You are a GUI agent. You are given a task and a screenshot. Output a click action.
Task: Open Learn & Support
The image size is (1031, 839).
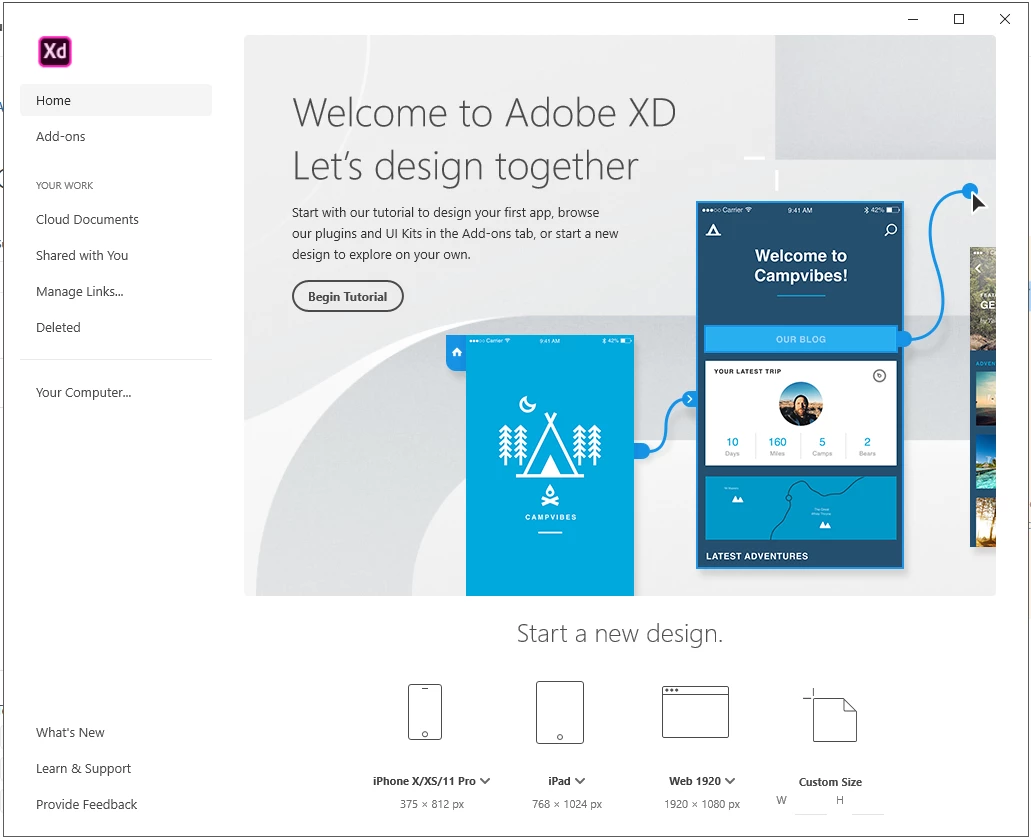(x=84, y=768)
